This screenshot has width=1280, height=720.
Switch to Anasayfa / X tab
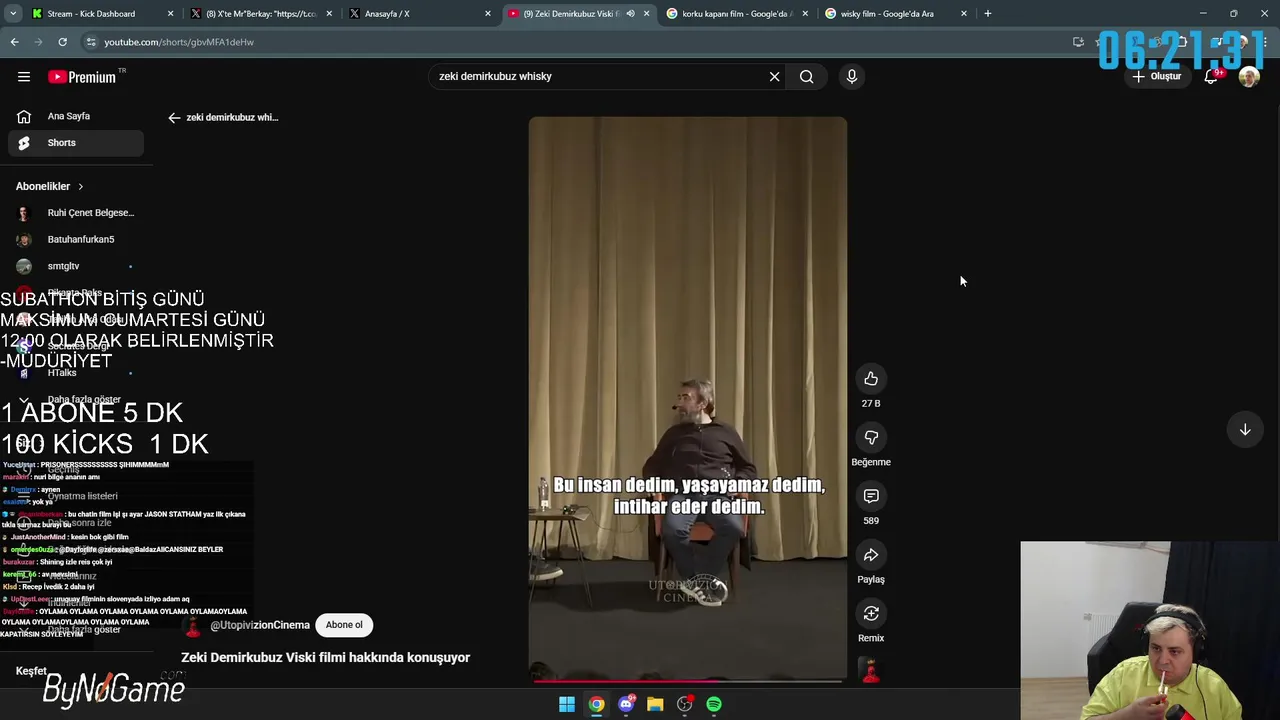tap(418, 14)
